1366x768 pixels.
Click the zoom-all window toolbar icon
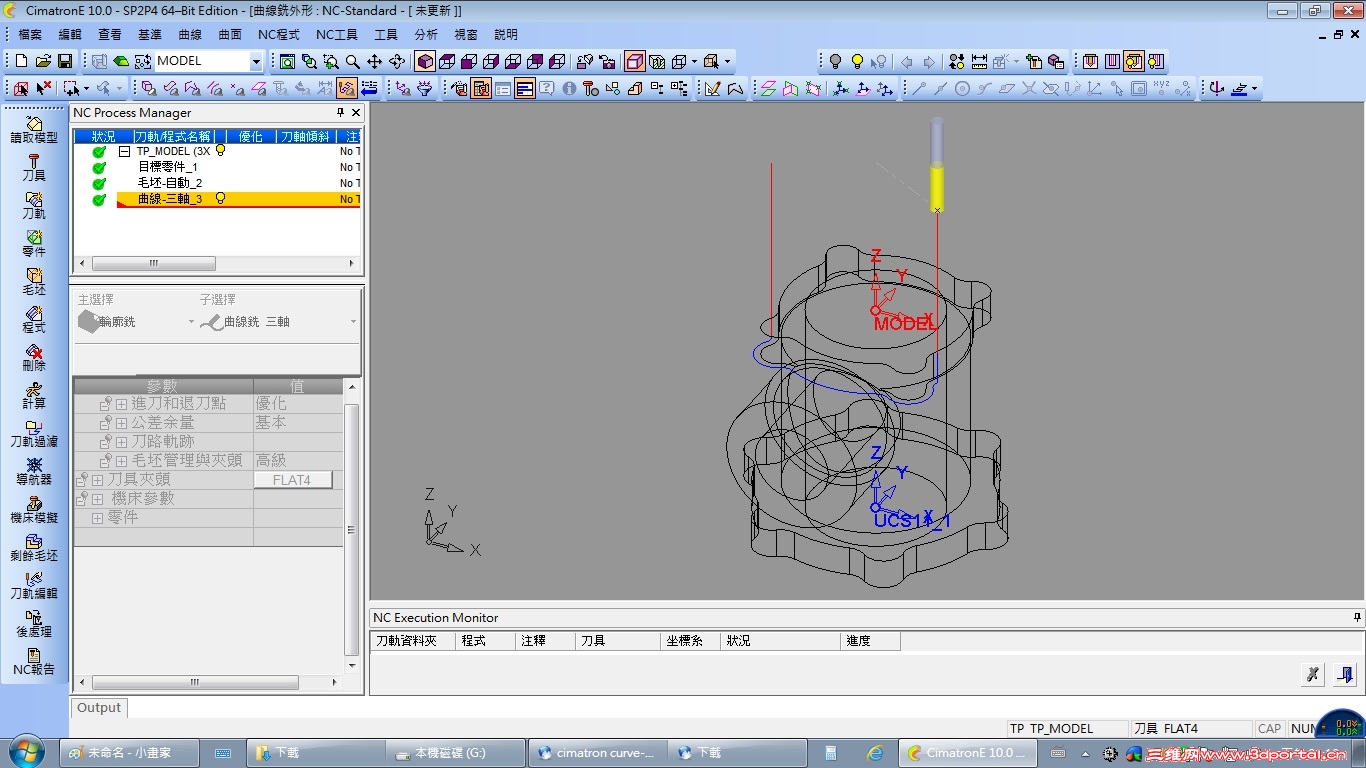pyautogui.click(x=287, y=61)
